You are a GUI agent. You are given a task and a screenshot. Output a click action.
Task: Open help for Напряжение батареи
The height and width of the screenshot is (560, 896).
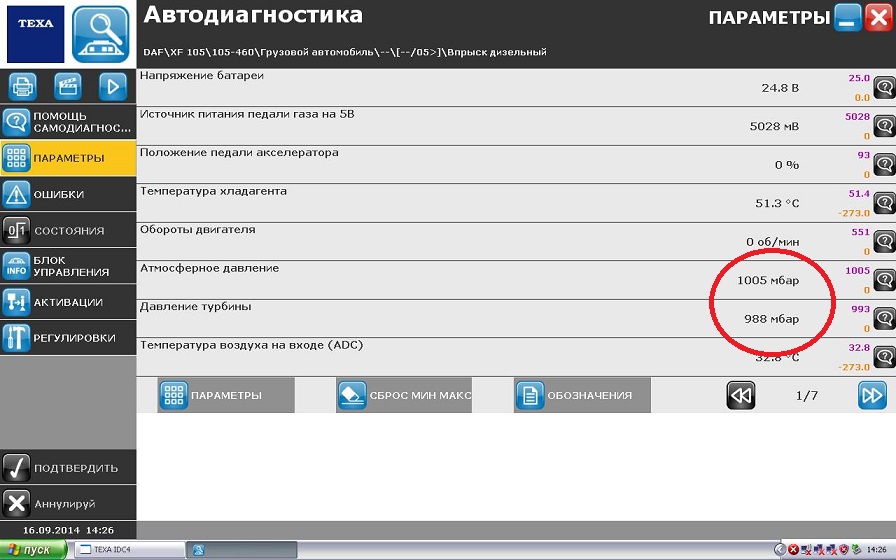(x=885, y=88)
